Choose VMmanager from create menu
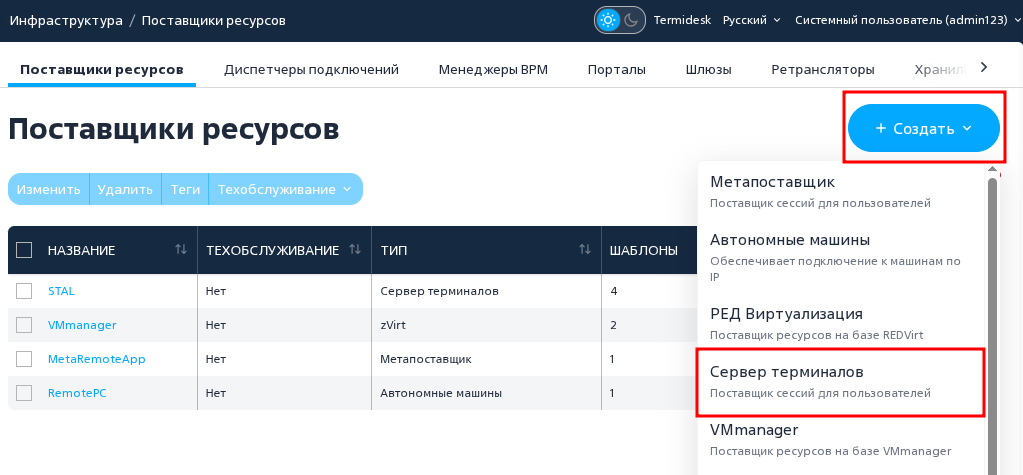 (x=841, y=440)
